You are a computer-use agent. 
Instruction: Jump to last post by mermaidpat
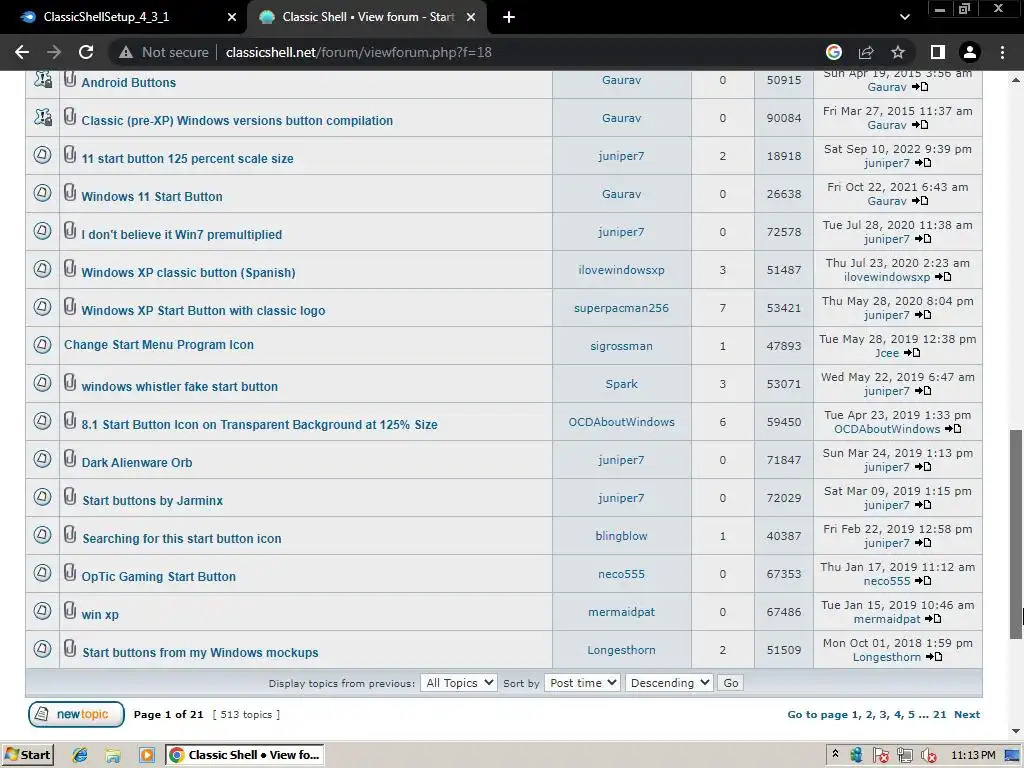pos(933,618)
